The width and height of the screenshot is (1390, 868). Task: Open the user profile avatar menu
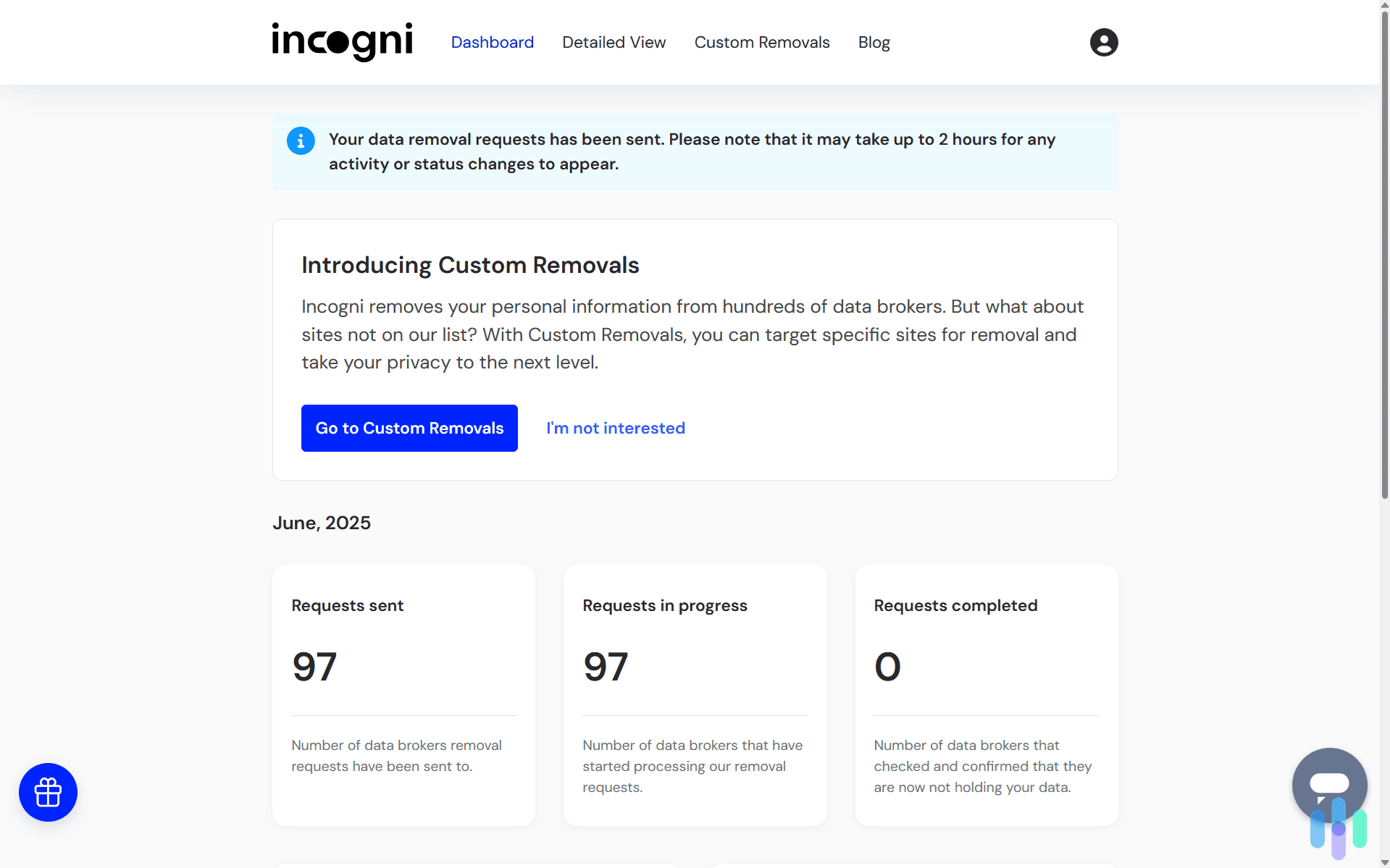tap(1102, 42)
